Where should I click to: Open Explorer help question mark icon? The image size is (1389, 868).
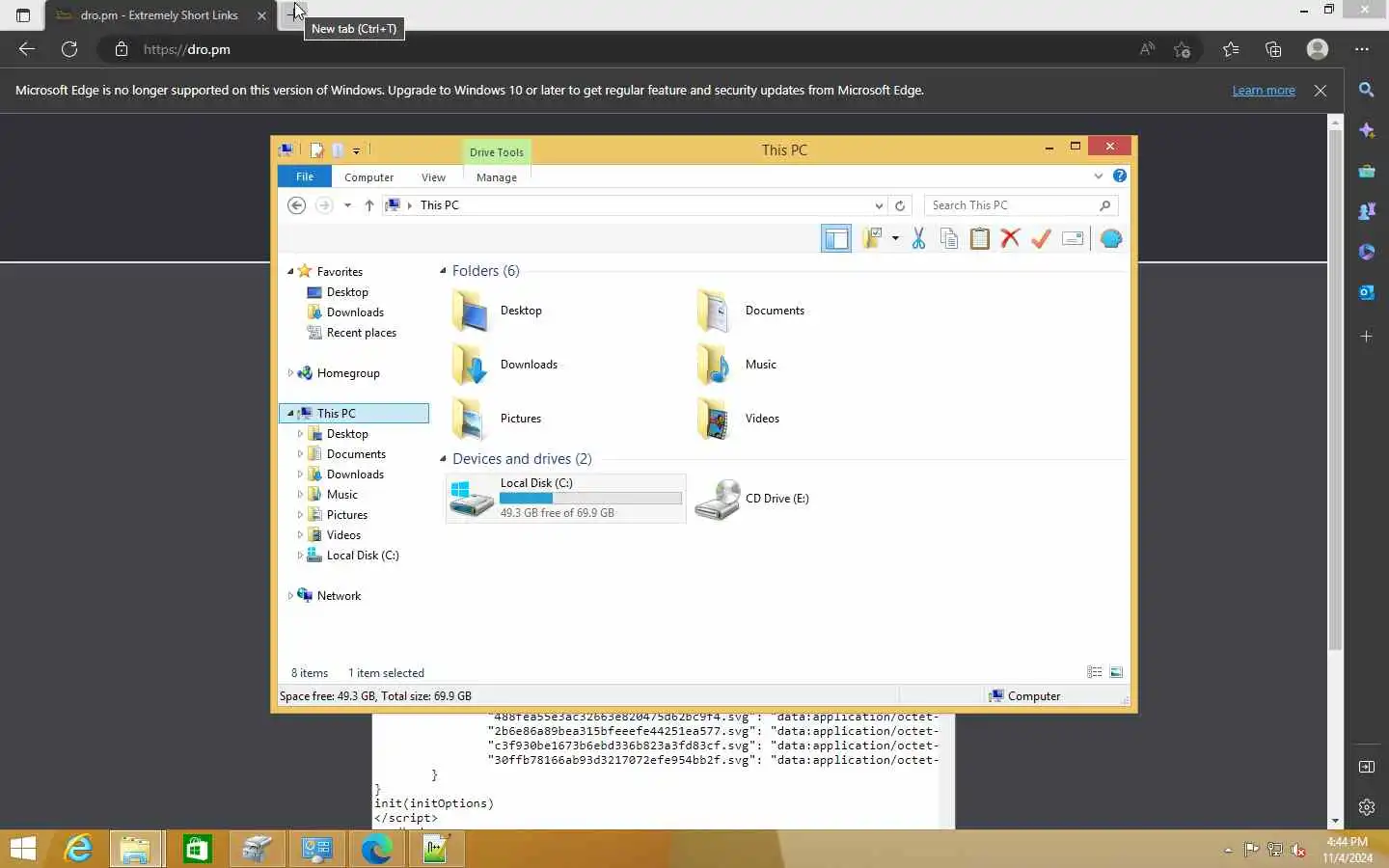point(1119,176)
